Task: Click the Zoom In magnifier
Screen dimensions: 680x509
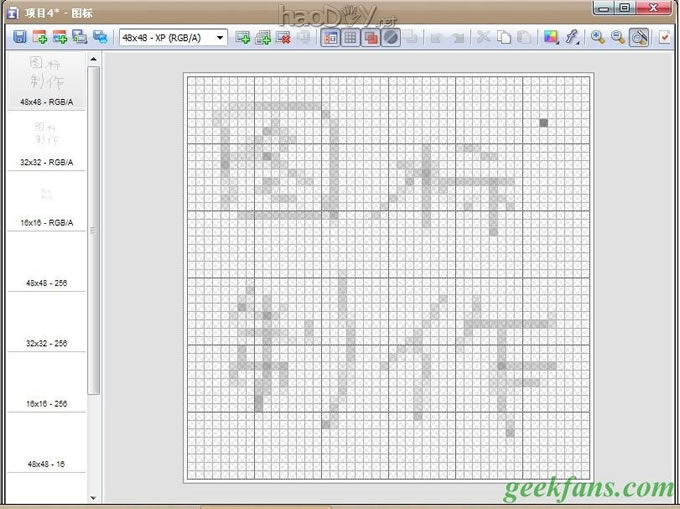Action: 598,37
